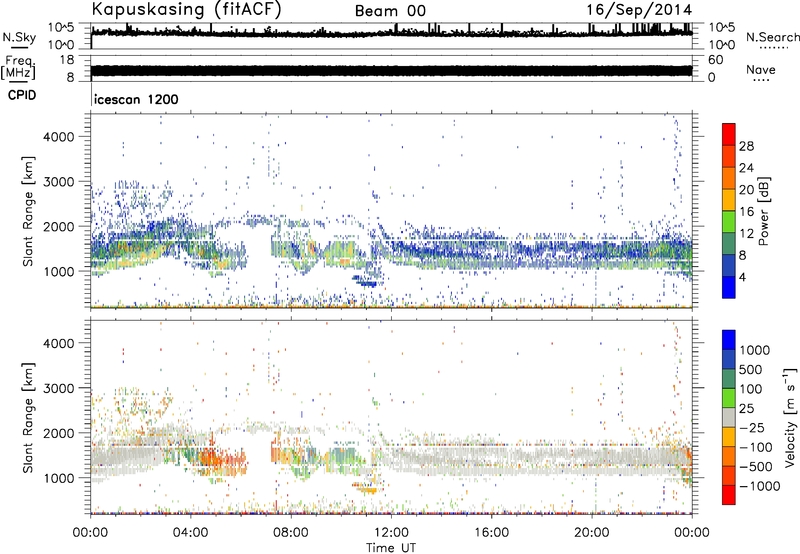Select the teal 100-500 Velocity colorbar swatch
Image resolution: width=800 pixels, height=554 pixels.
(x=729, y=379)
